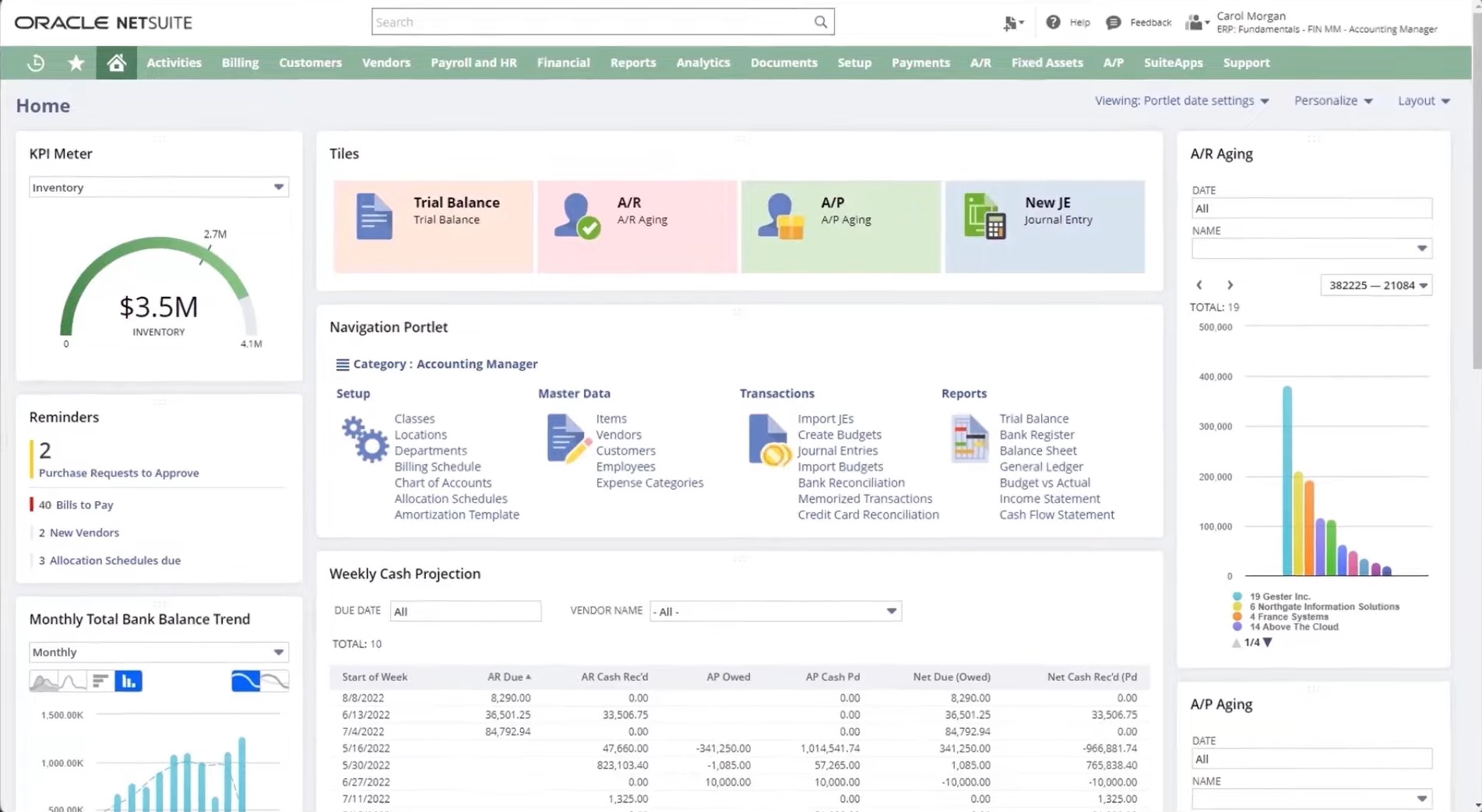Open the Trial Balance tile
Image resolution: width=1482 pixels, height=812 pixels.
coord(433,227)
